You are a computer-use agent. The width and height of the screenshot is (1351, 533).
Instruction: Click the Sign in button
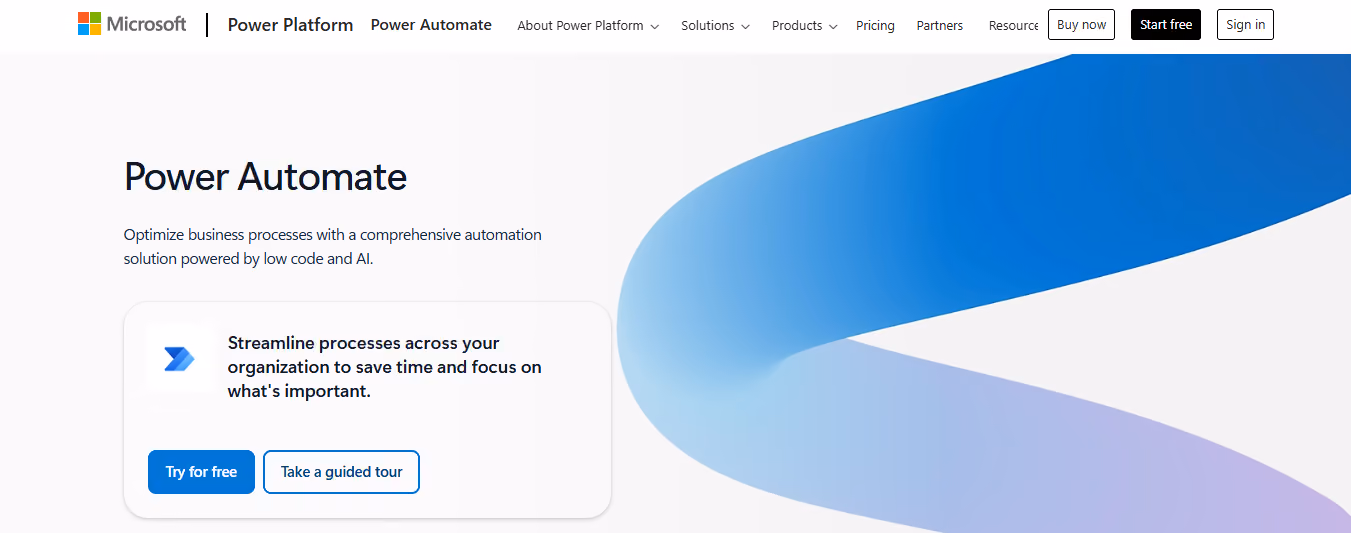(1245, 25)
